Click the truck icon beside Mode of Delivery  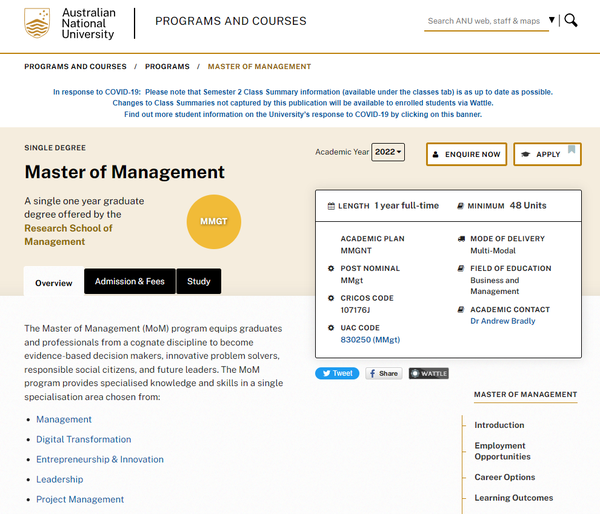pos(461,239)
